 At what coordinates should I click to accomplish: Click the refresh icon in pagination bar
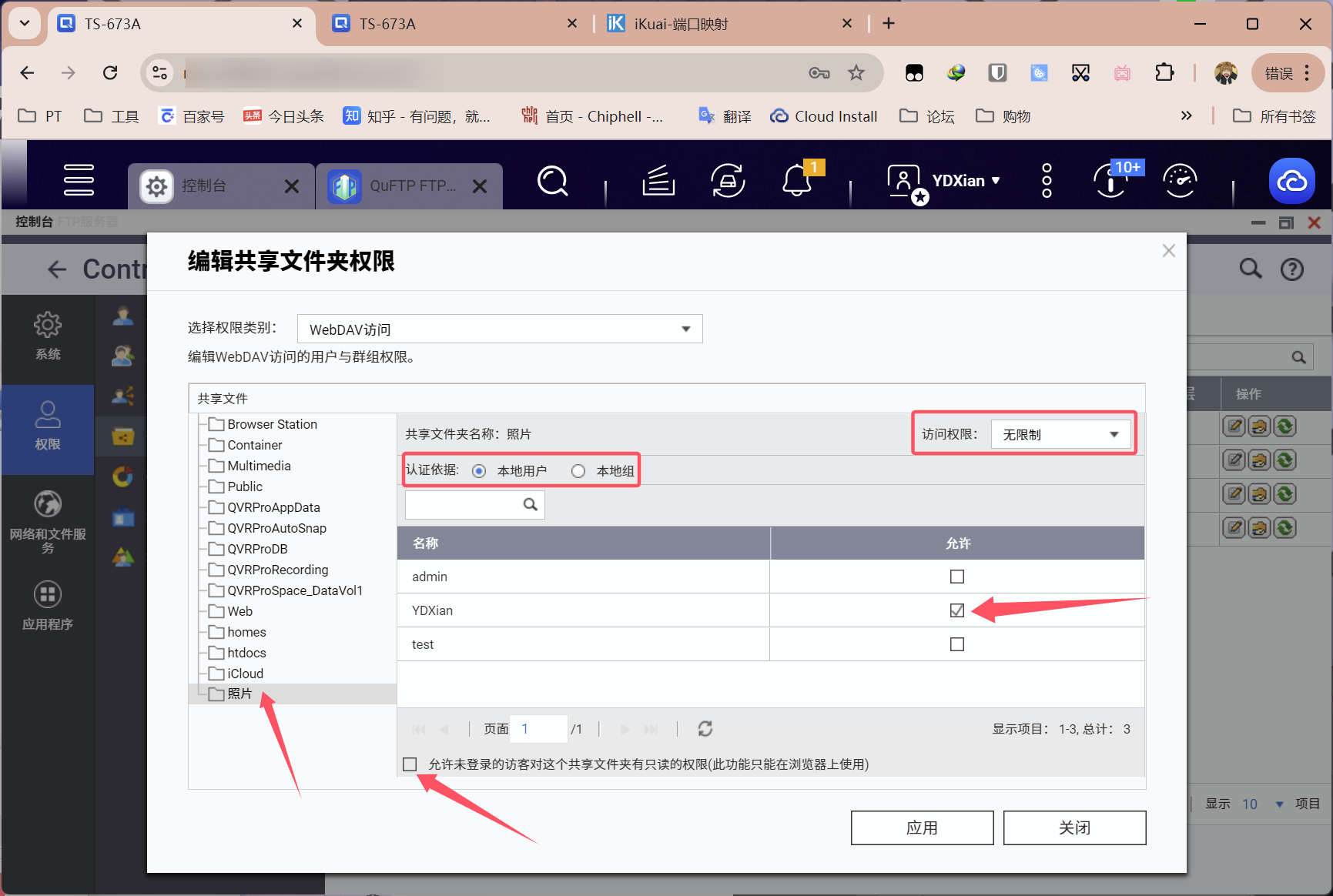coord(705,729)
